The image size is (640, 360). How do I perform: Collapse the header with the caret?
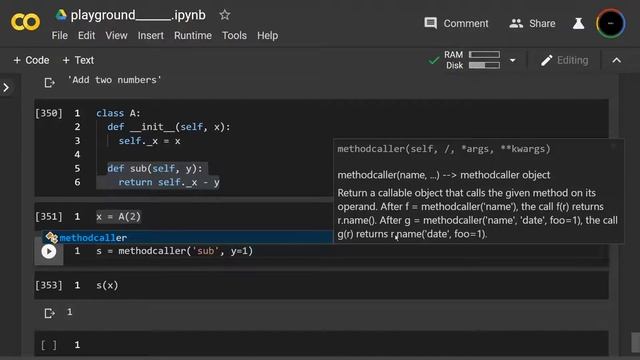[616, 60]
